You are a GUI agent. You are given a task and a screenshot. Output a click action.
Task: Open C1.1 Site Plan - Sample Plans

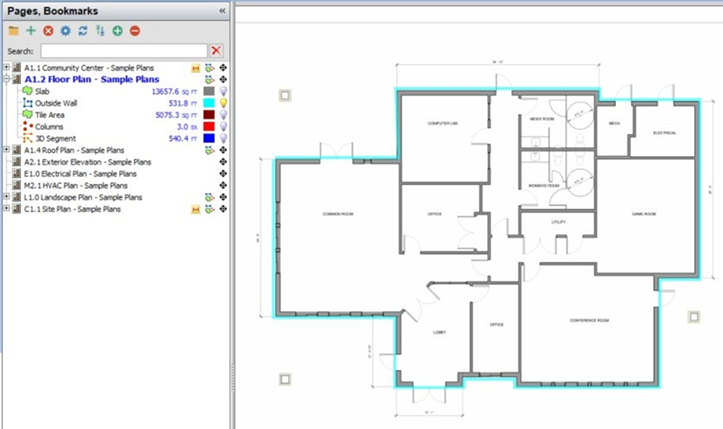click(72, 209)
